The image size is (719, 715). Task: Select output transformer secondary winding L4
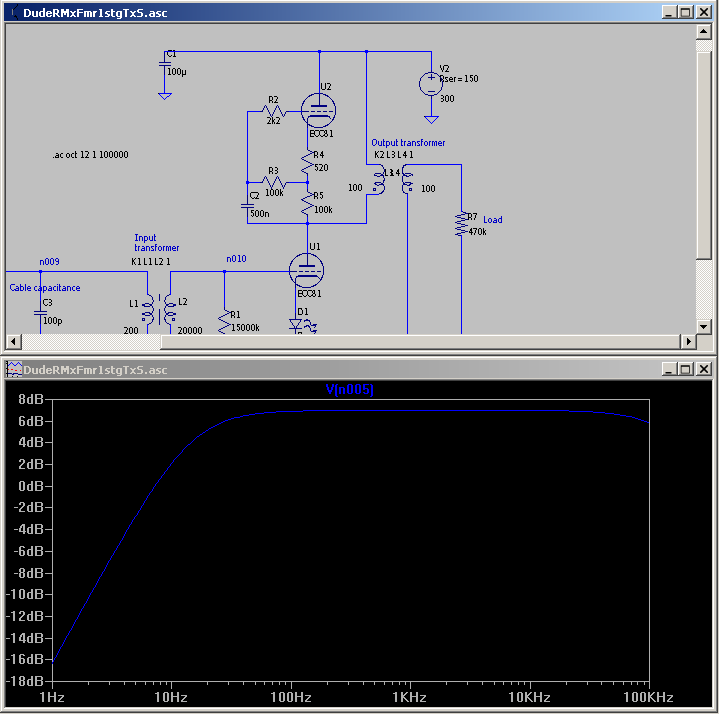pos(407,180)
